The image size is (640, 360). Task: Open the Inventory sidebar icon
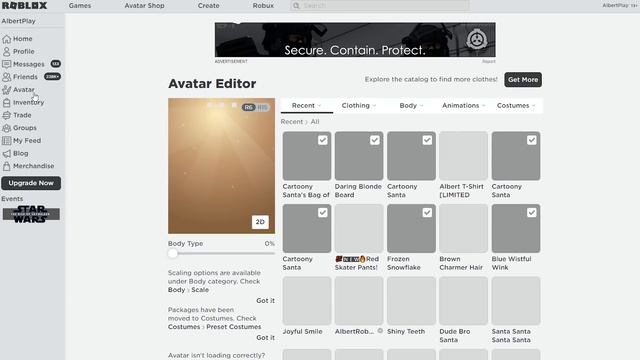point(7,102)
